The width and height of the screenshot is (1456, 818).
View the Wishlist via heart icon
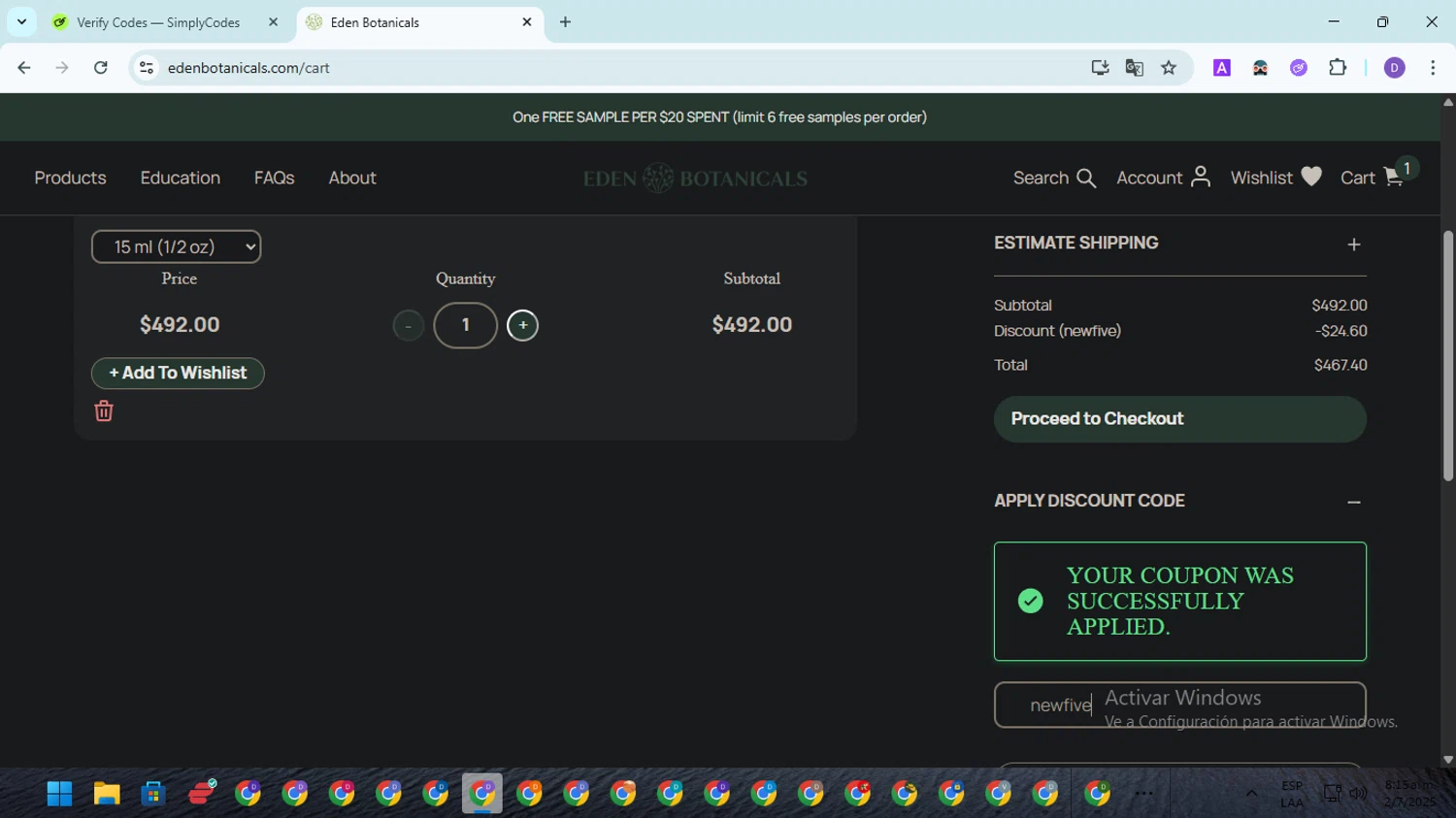tap(1275, 179)
